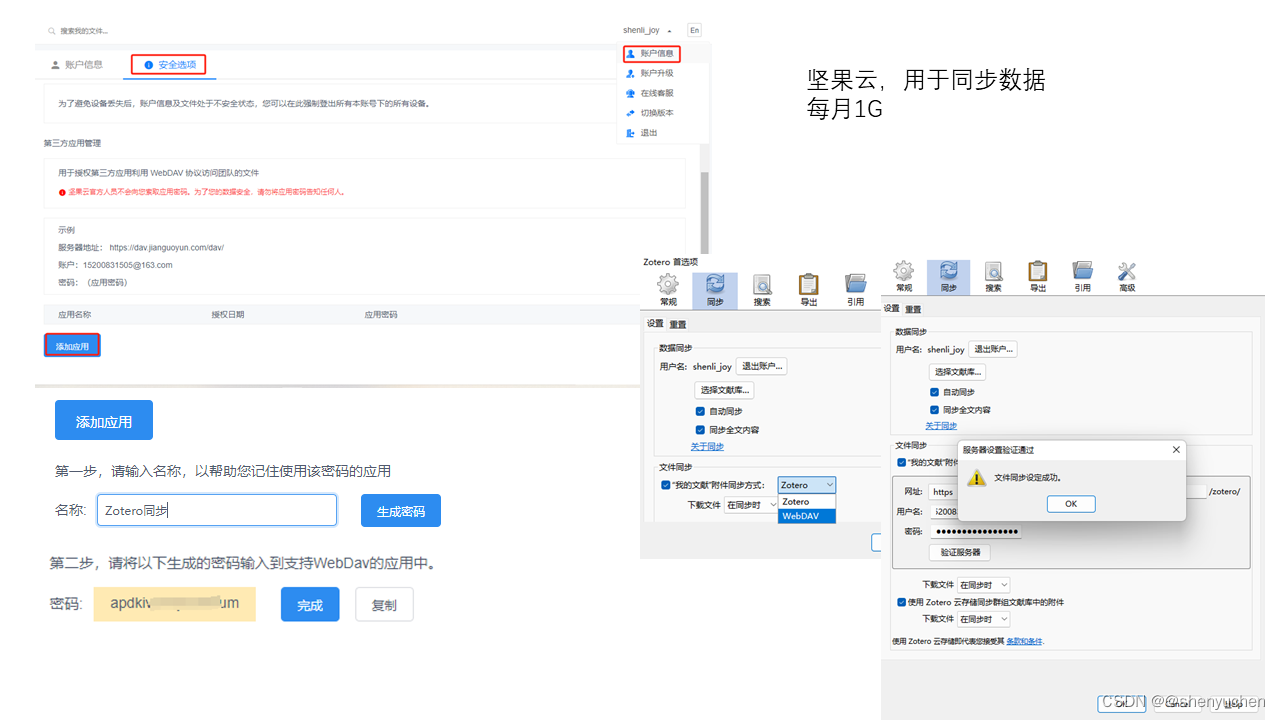Image resolution: width=1280 pixels, height=720 pixels.
Task: Open 导出 pane in Zotero window with verification dialog
Action: (1038, 276)
